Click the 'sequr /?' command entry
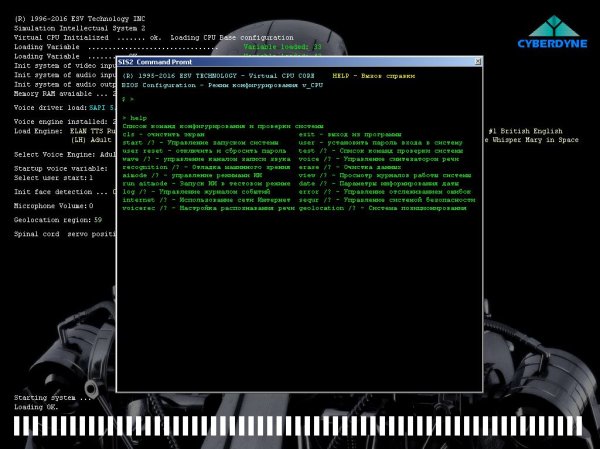 coord(386,200)
